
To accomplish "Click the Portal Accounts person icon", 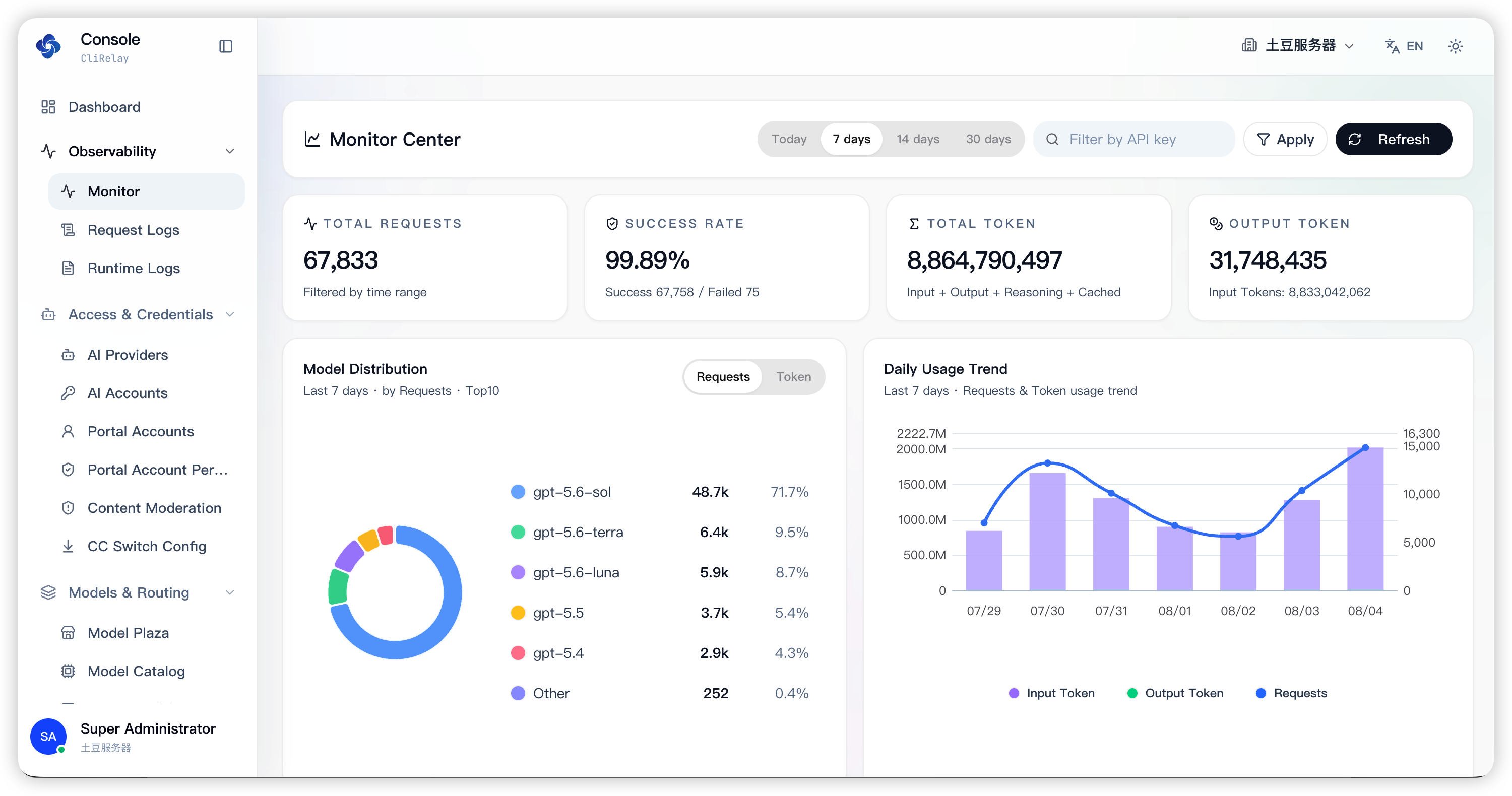I will [x=68, y=431].
